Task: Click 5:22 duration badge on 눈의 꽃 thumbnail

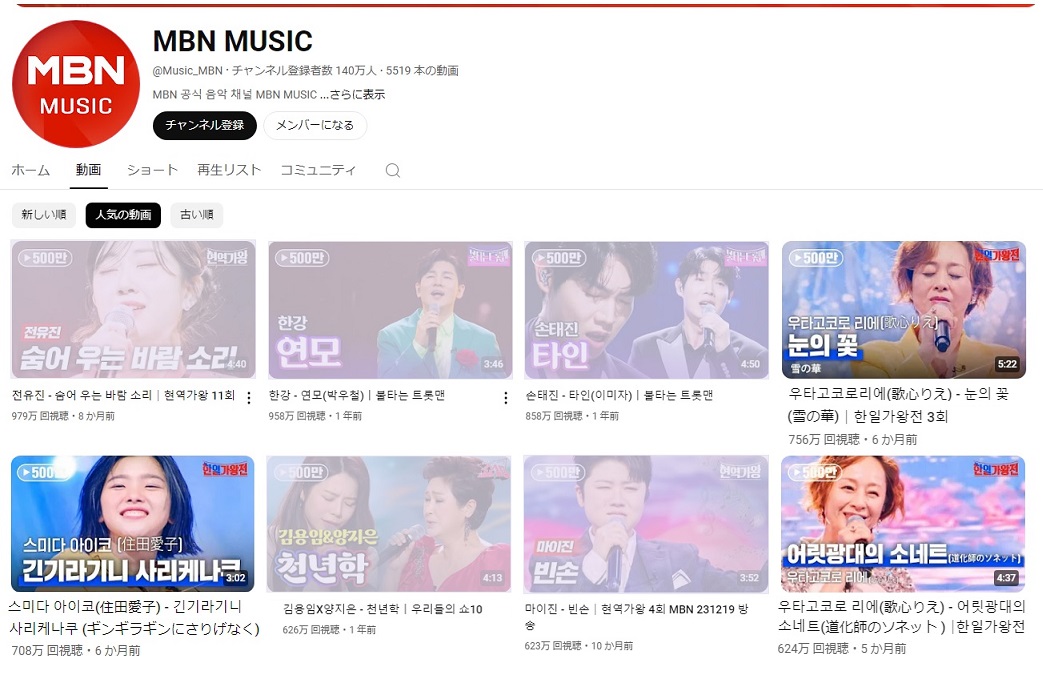Action: click(x=1006, y=364)
